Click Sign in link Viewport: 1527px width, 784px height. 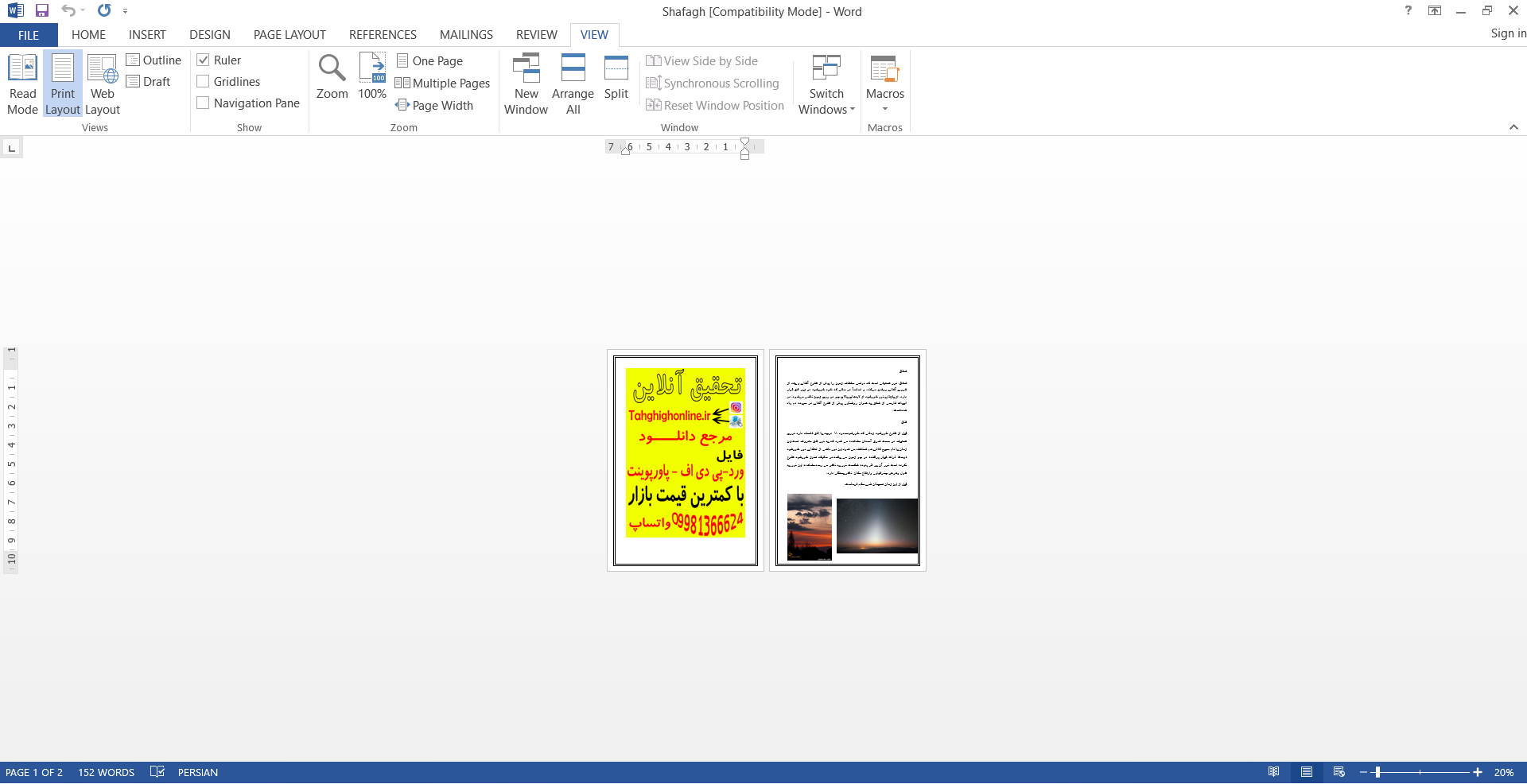pyautogui.click(x=1508, y=33)
